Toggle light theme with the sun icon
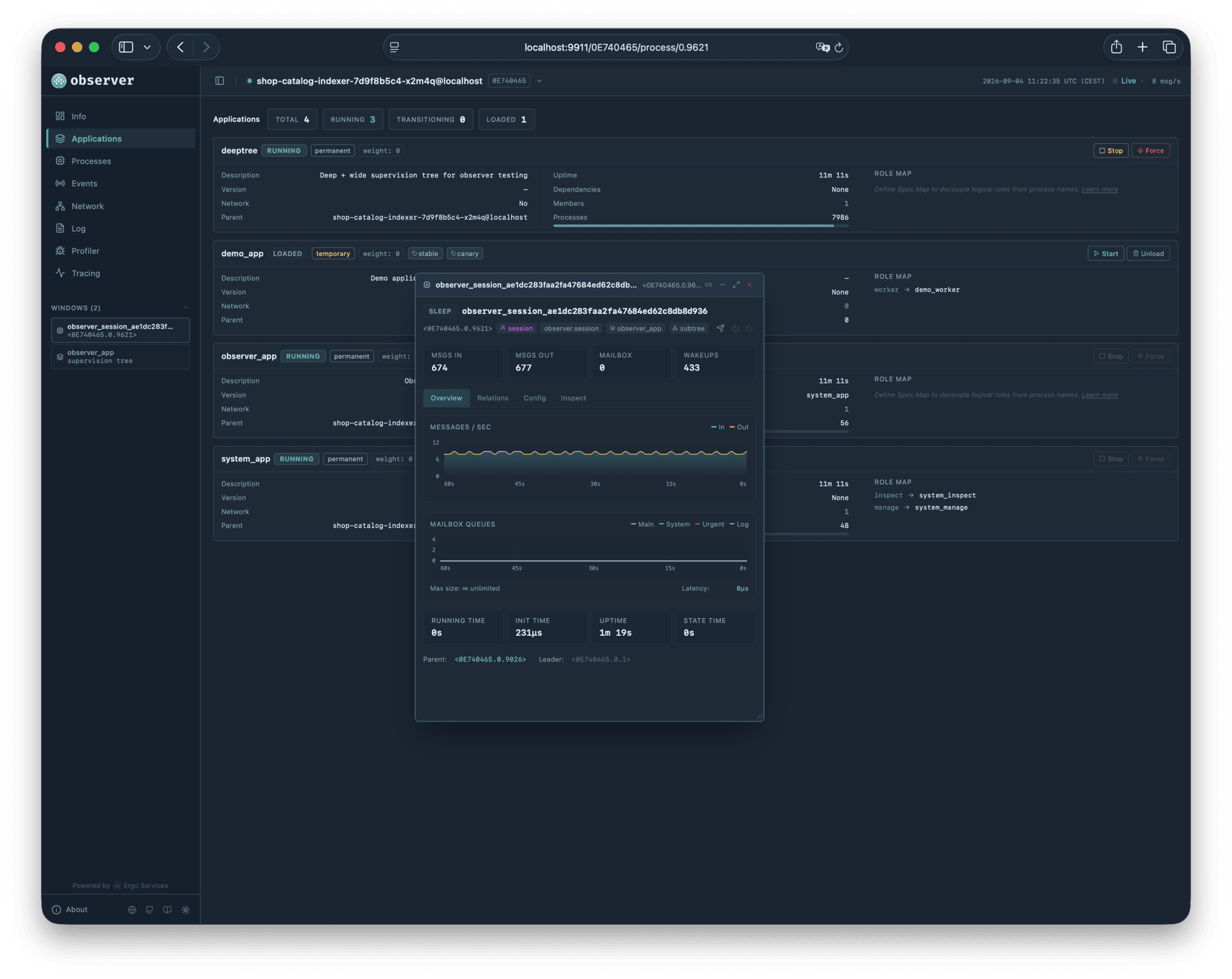The image size is (1232, 979). click(x=186, y=909)
